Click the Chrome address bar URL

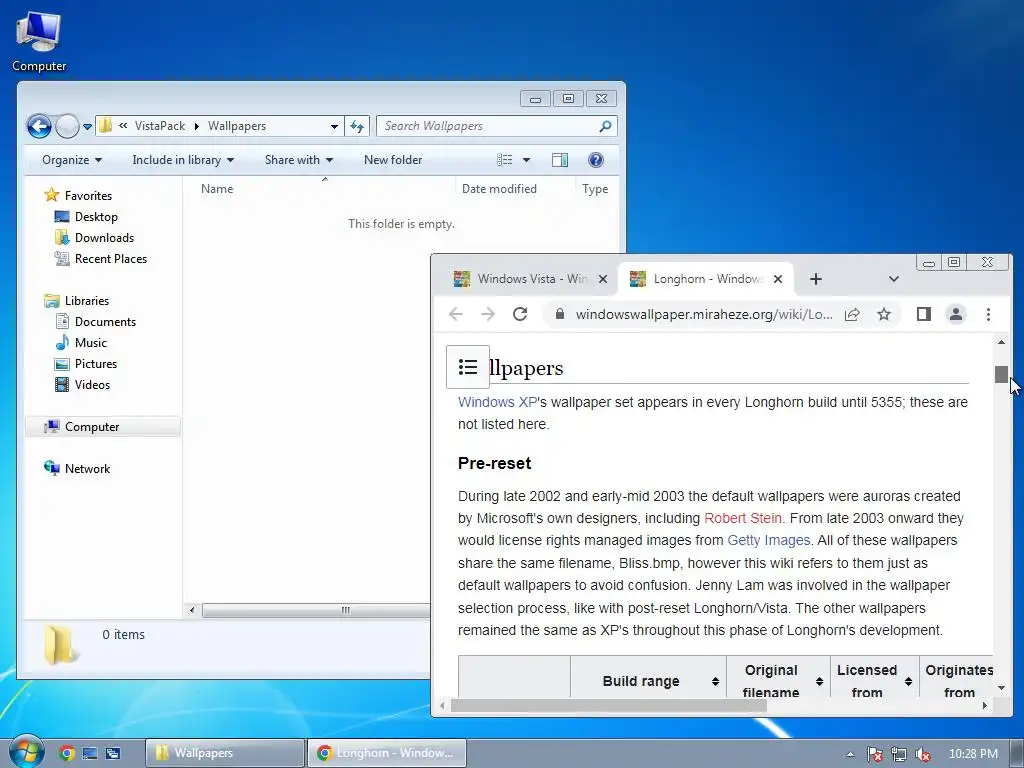704,314
